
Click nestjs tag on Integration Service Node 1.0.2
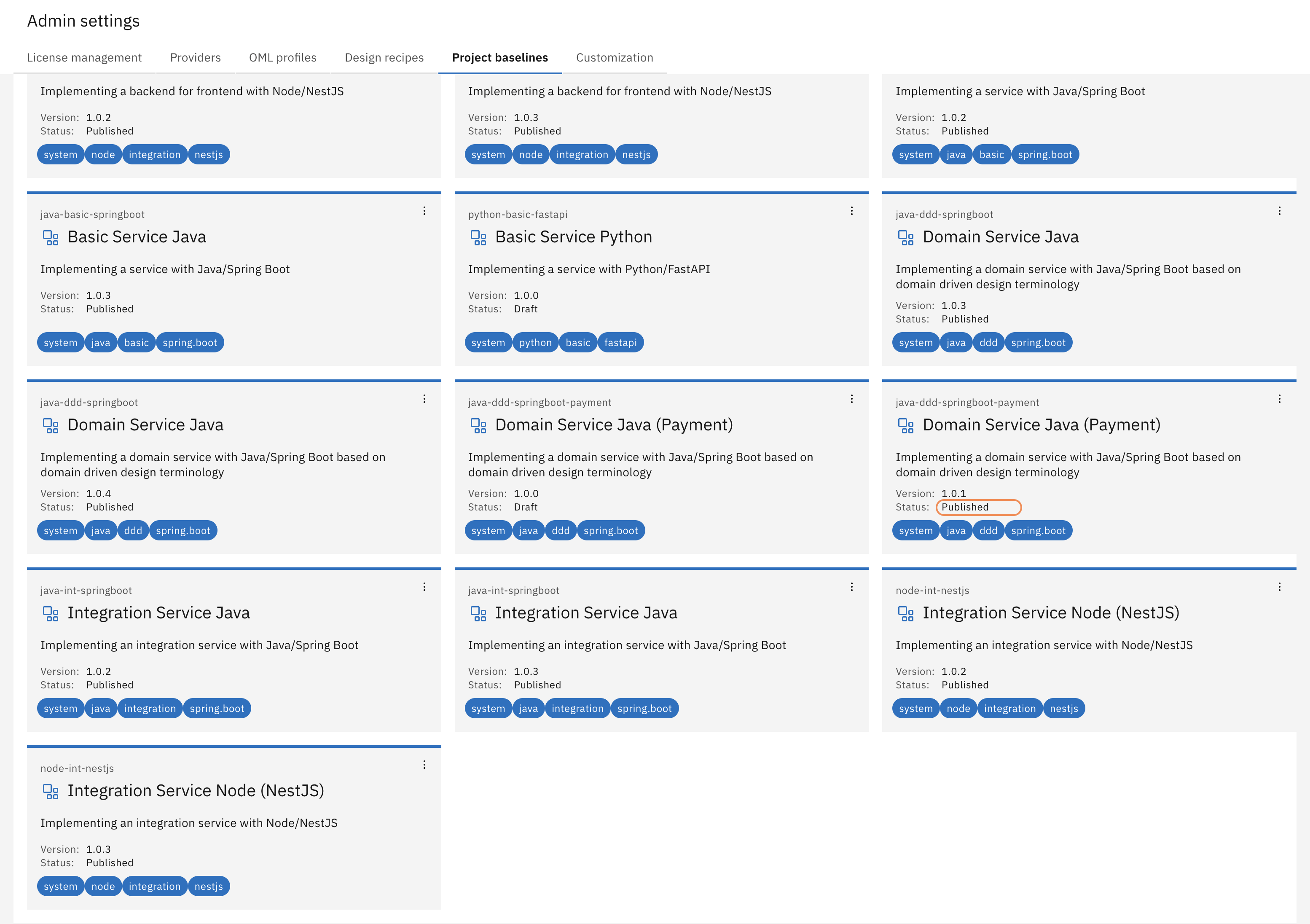(1064, 709)
